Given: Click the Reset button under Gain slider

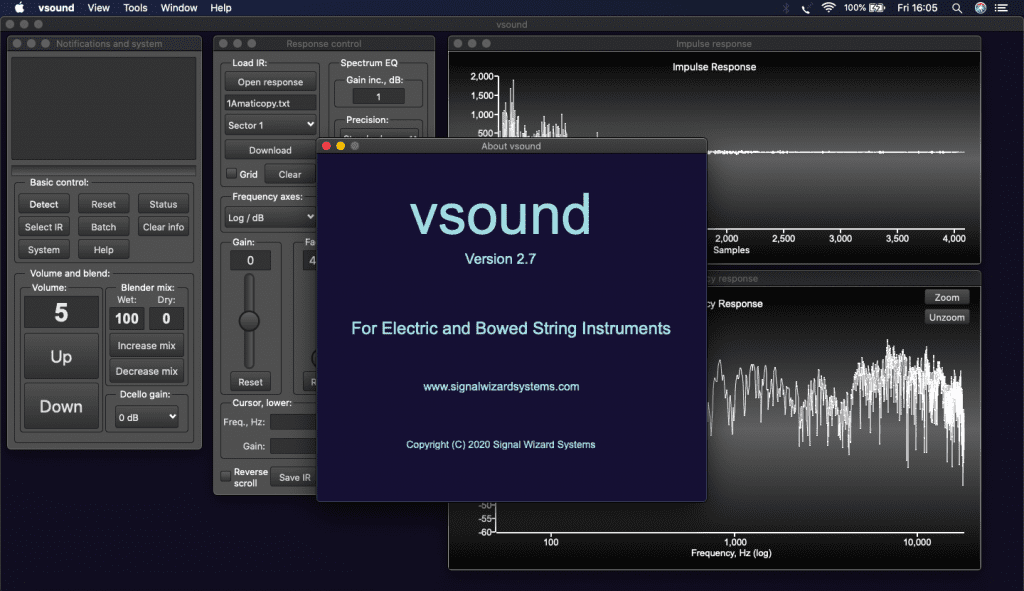Looking at the screenshot, I should point(250,382).
